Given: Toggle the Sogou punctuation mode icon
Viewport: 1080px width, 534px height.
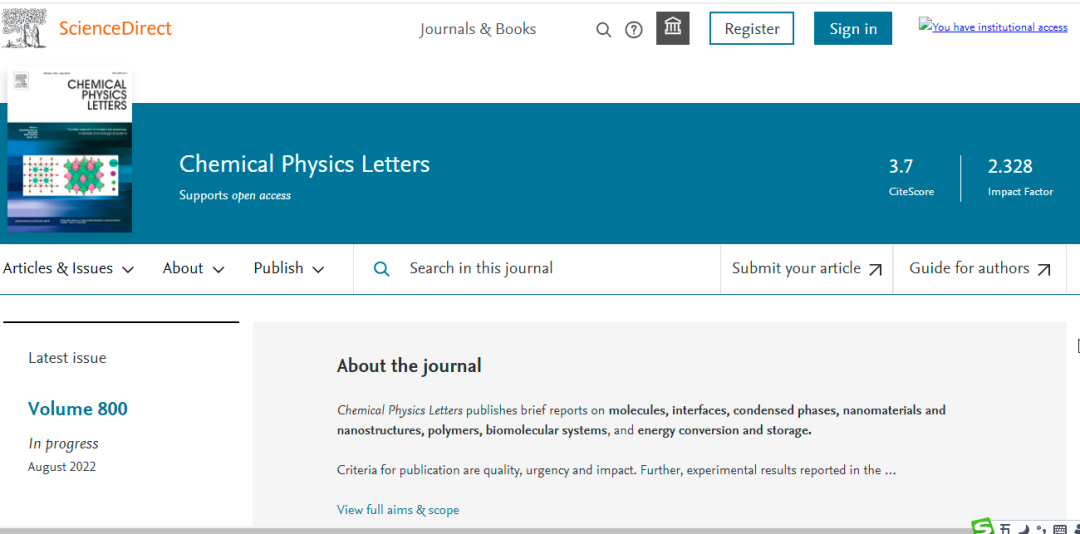Looking at the screenshot, I should (x=1041, y=529).
